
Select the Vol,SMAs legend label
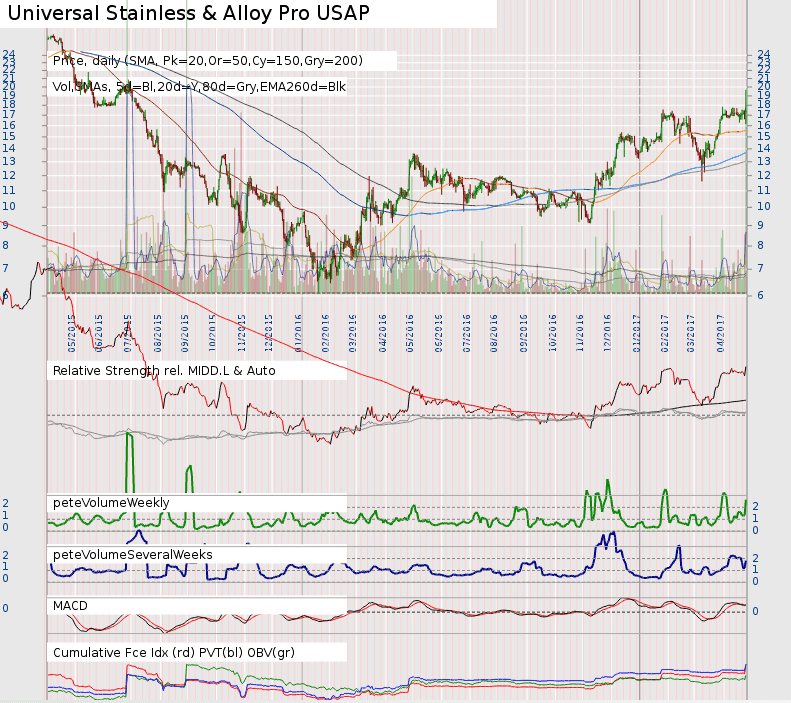pos(199,87)
